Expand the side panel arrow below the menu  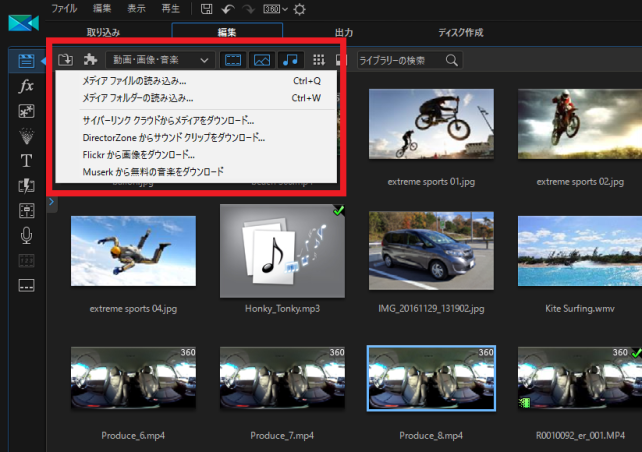click(x=51, y=203)
